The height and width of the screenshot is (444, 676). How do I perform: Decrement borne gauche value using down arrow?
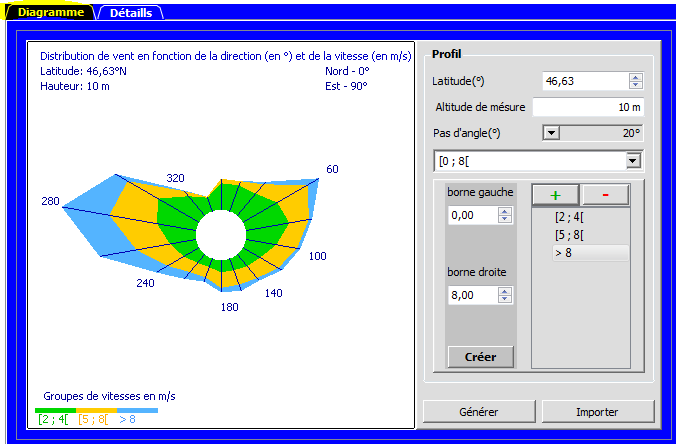[x=505, y=219]
